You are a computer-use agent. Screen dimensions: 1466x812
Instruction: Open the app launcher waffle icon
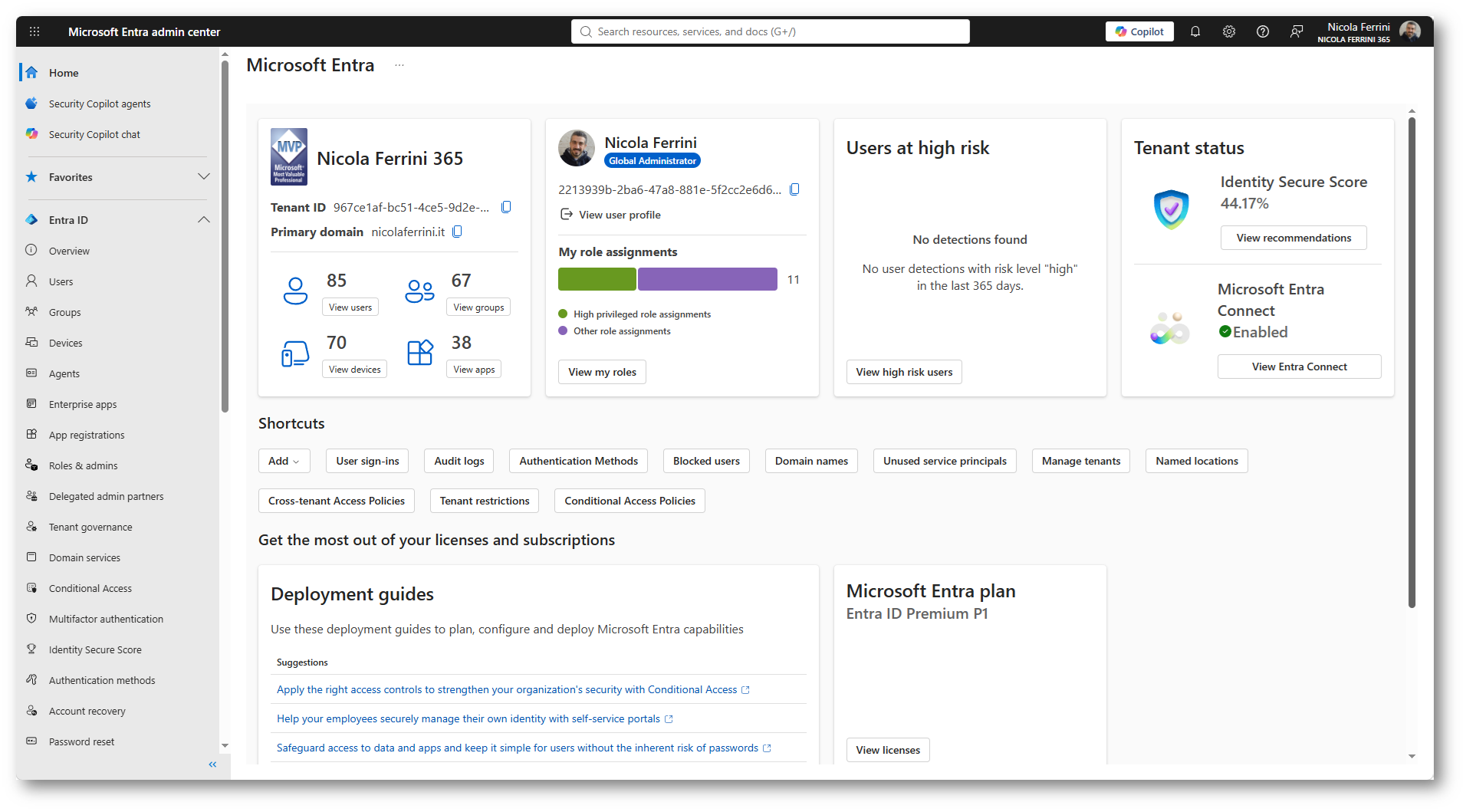[35, 31]
